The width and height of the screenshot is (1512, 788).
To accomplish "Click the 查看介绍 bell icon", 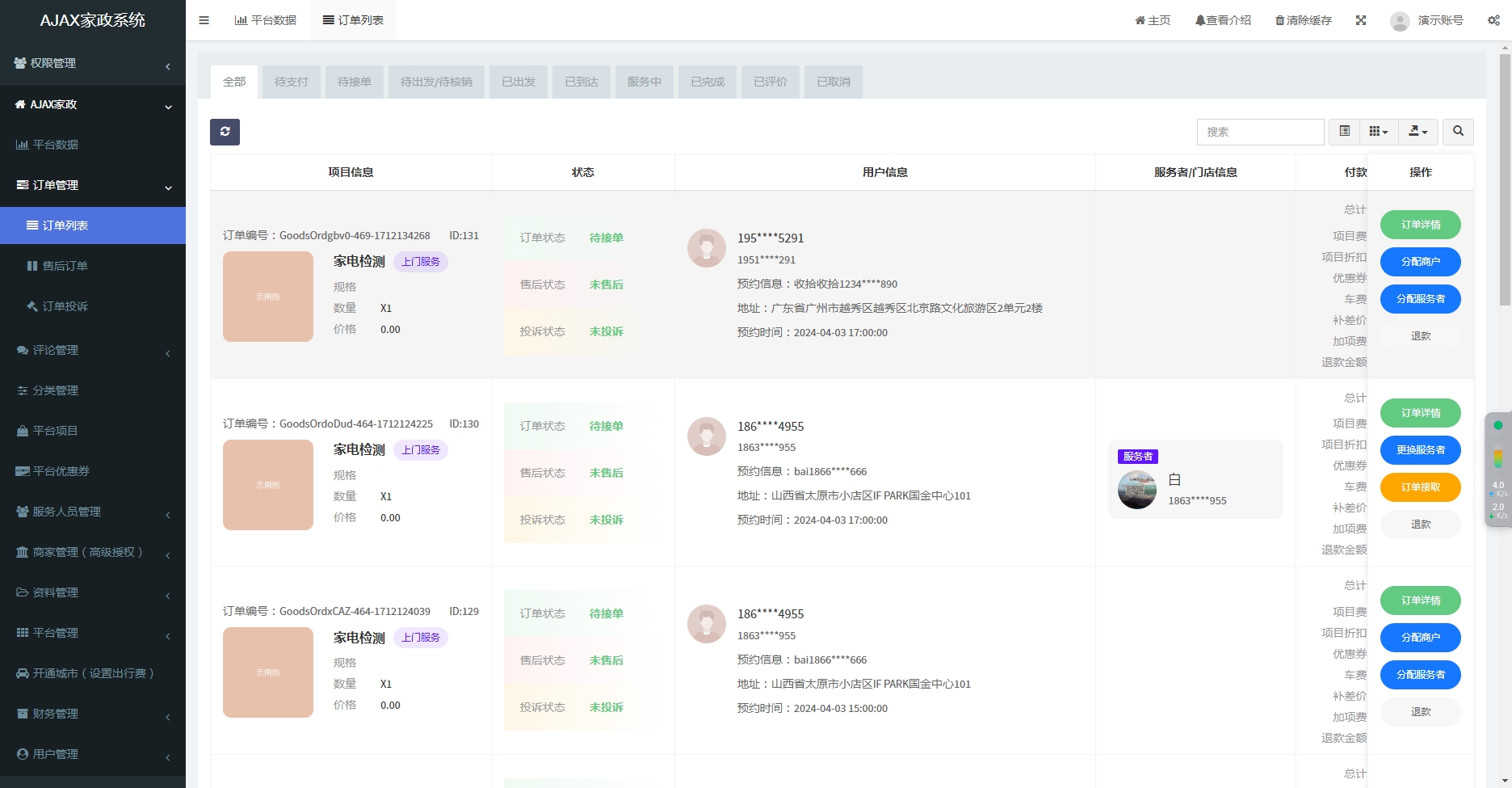I will click(x=1200, y=20).
